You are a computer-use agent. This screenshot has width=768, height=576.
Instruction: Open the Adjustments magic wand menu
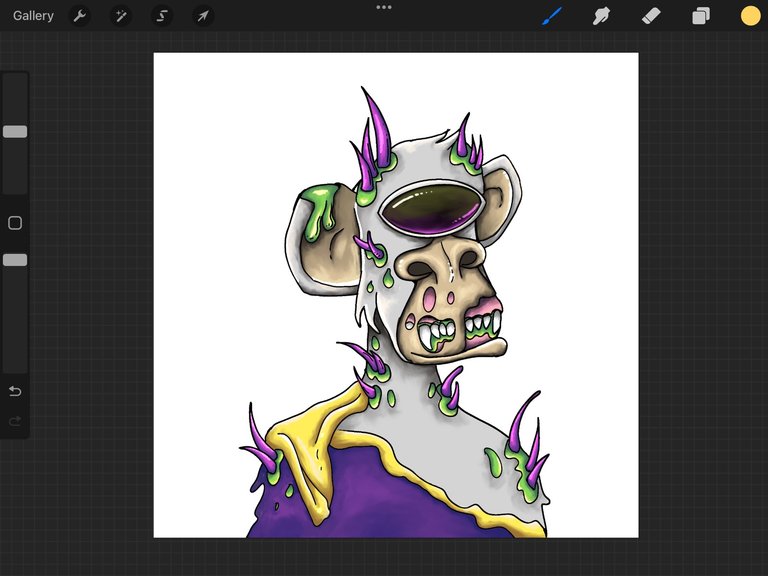tap(120, 16)
